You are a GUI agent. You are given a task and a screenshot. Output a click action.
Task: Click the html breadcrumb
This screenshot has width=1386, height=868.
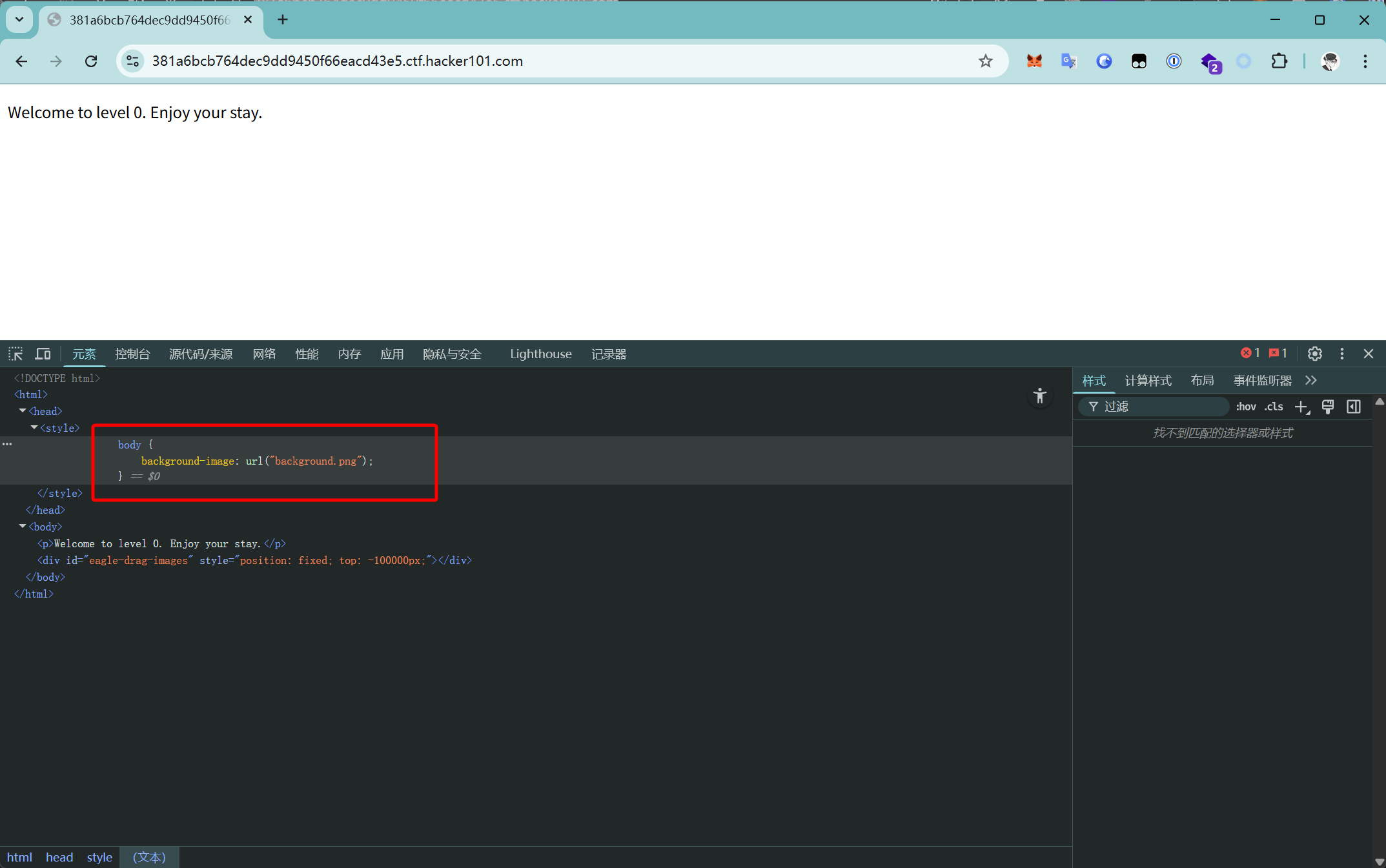tap(19, 857)
